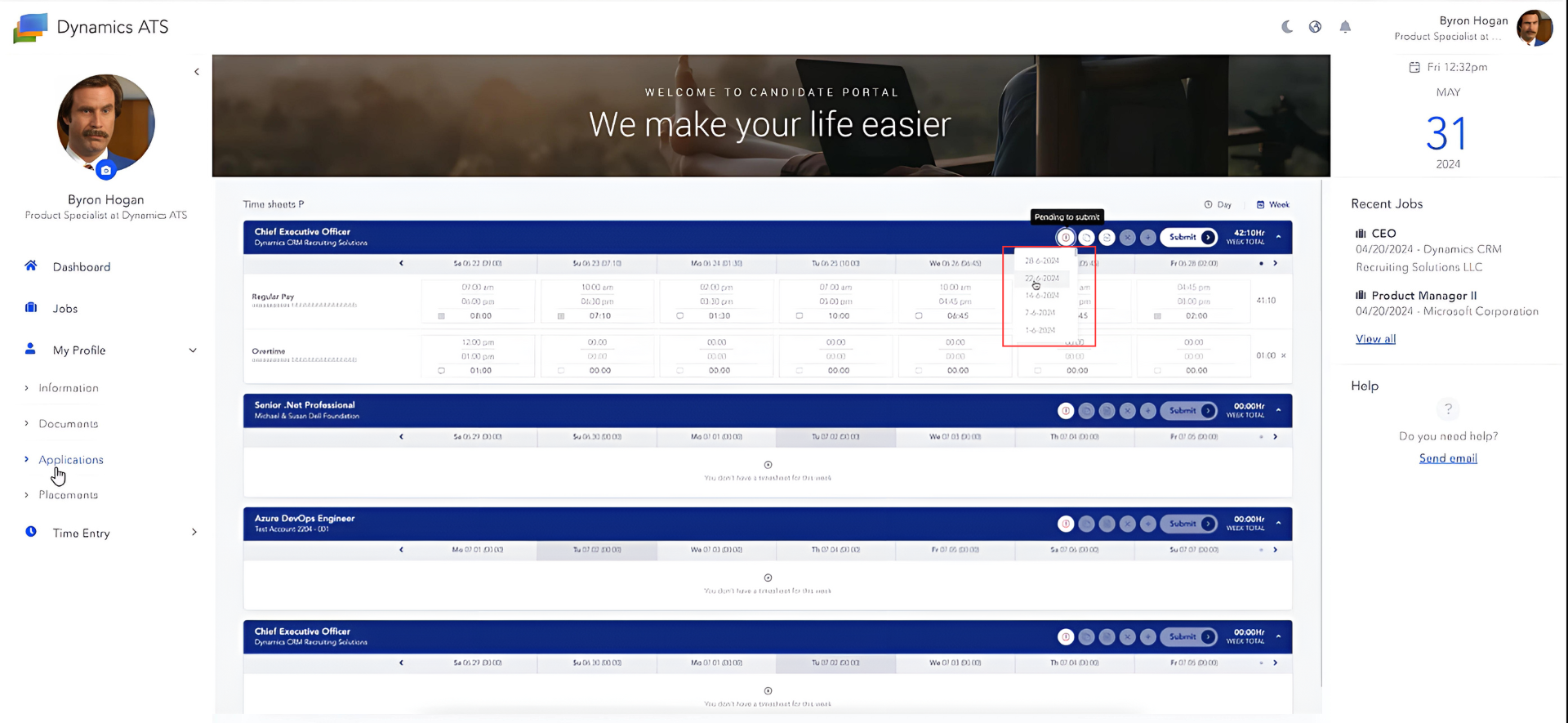Click the Send email help link
Viewport: 1568px width, 723px height.
1448,458
